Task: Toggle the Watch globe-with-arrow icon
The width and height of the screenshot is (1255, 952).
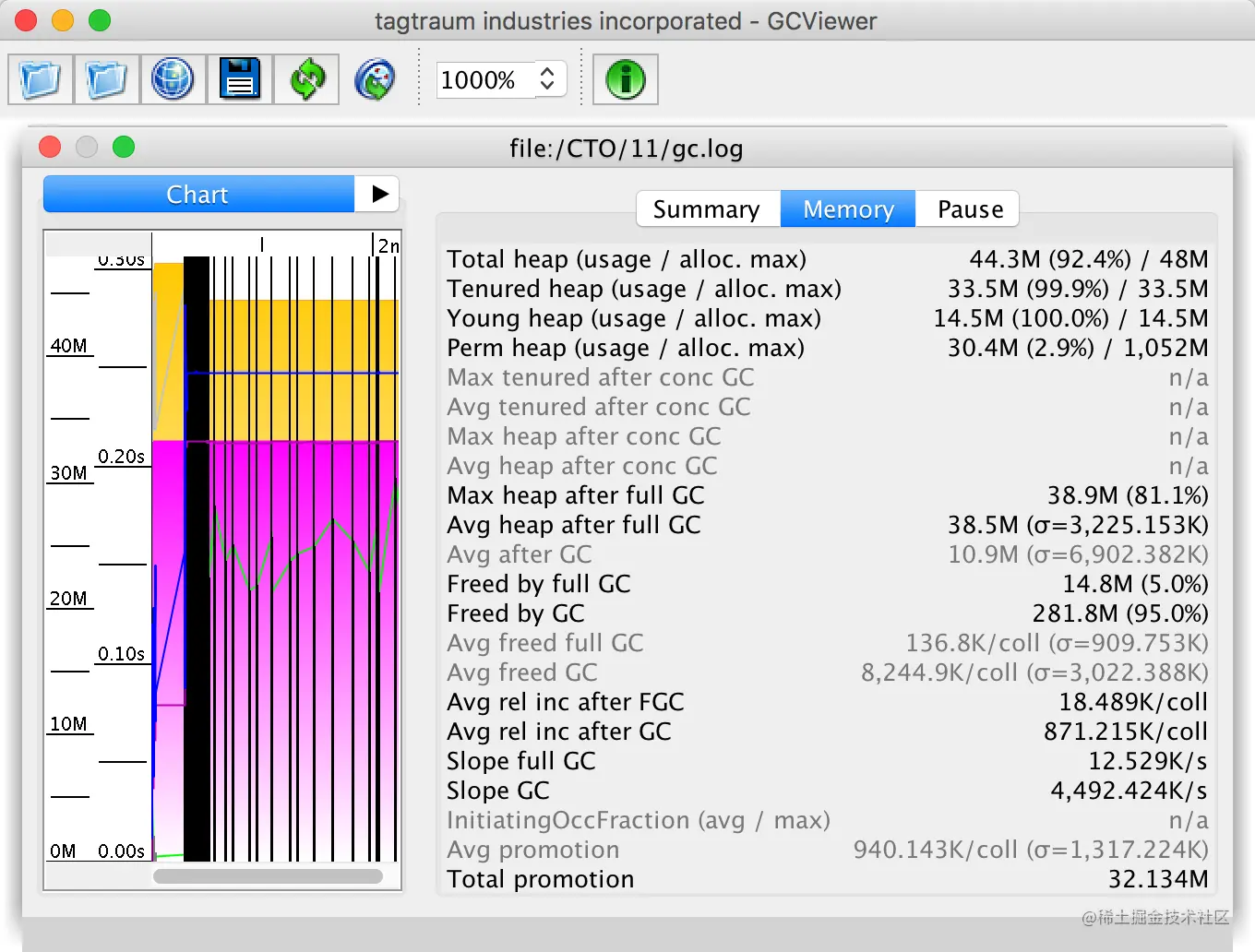Action: pos(375,79)
